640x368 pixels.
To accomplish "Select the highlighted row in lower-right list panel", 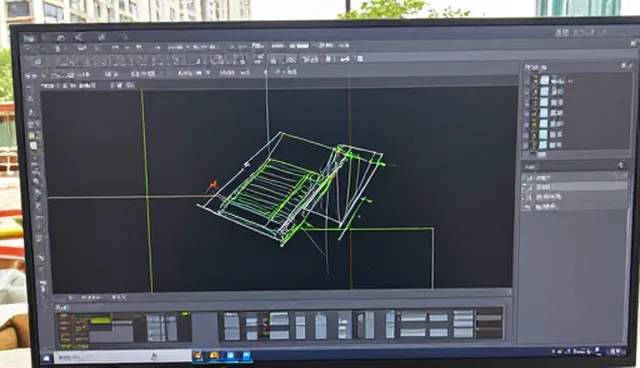I will point(575,187).
